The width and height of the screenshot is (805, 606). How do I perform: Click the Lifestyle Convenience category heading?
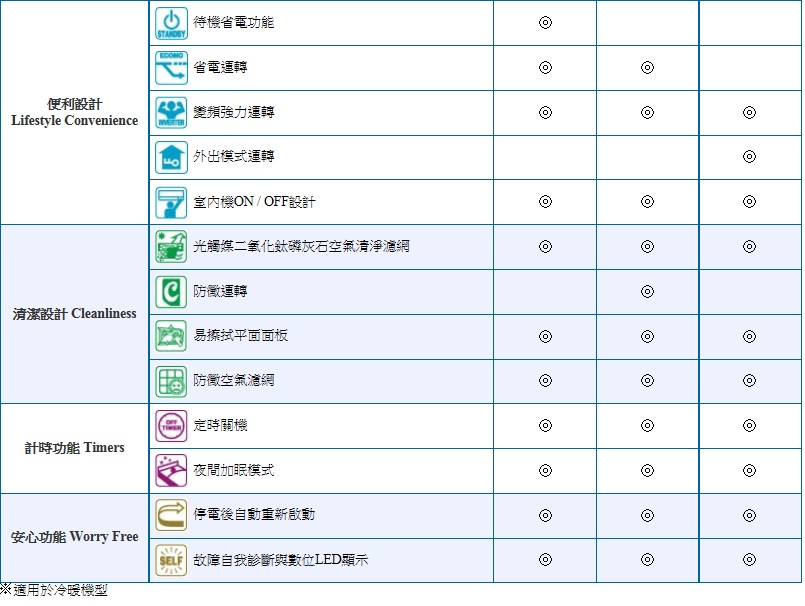(75, 112)
